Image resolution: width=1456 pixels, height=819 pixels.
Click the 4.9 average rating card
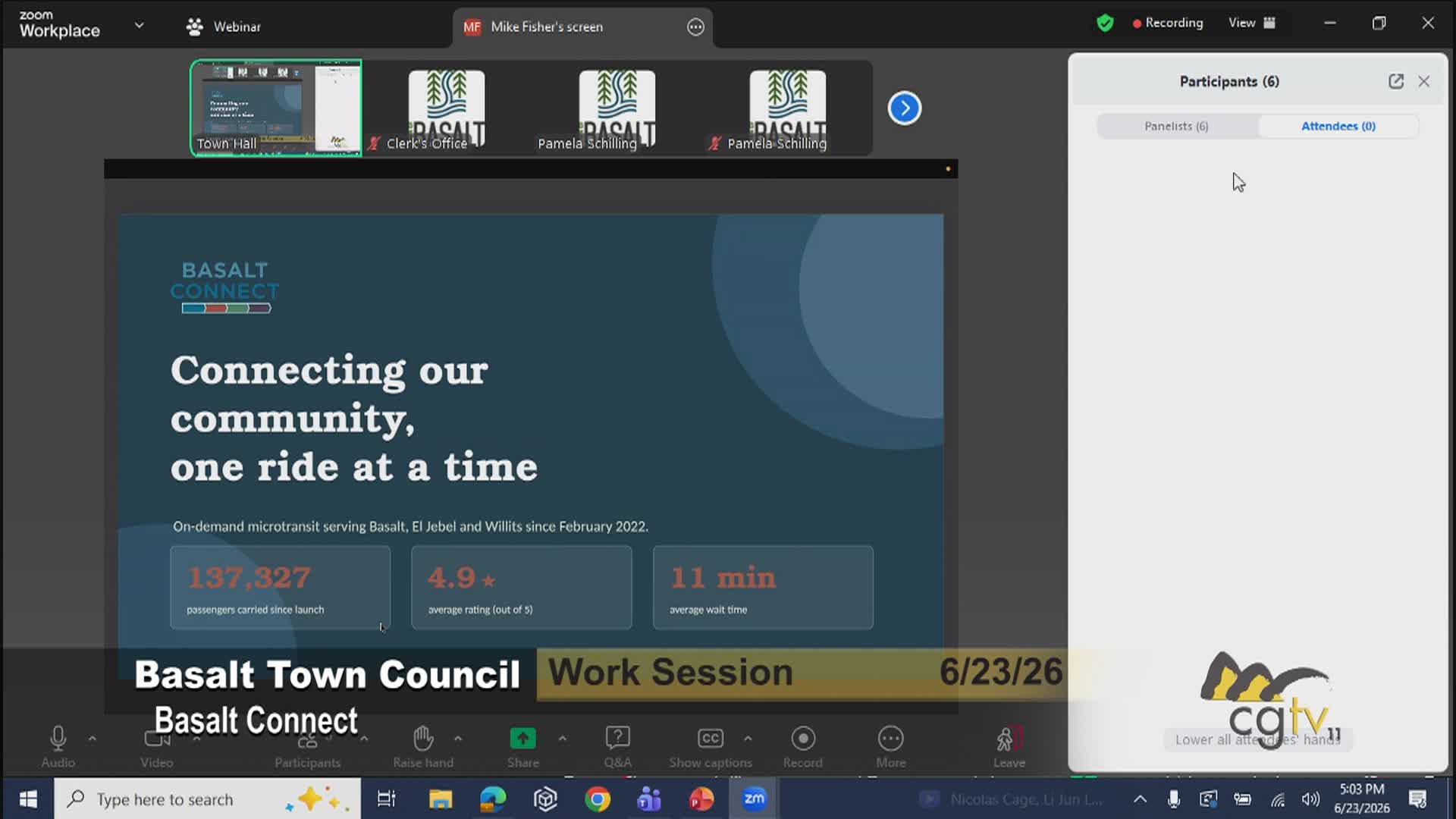tap(522, 588)
